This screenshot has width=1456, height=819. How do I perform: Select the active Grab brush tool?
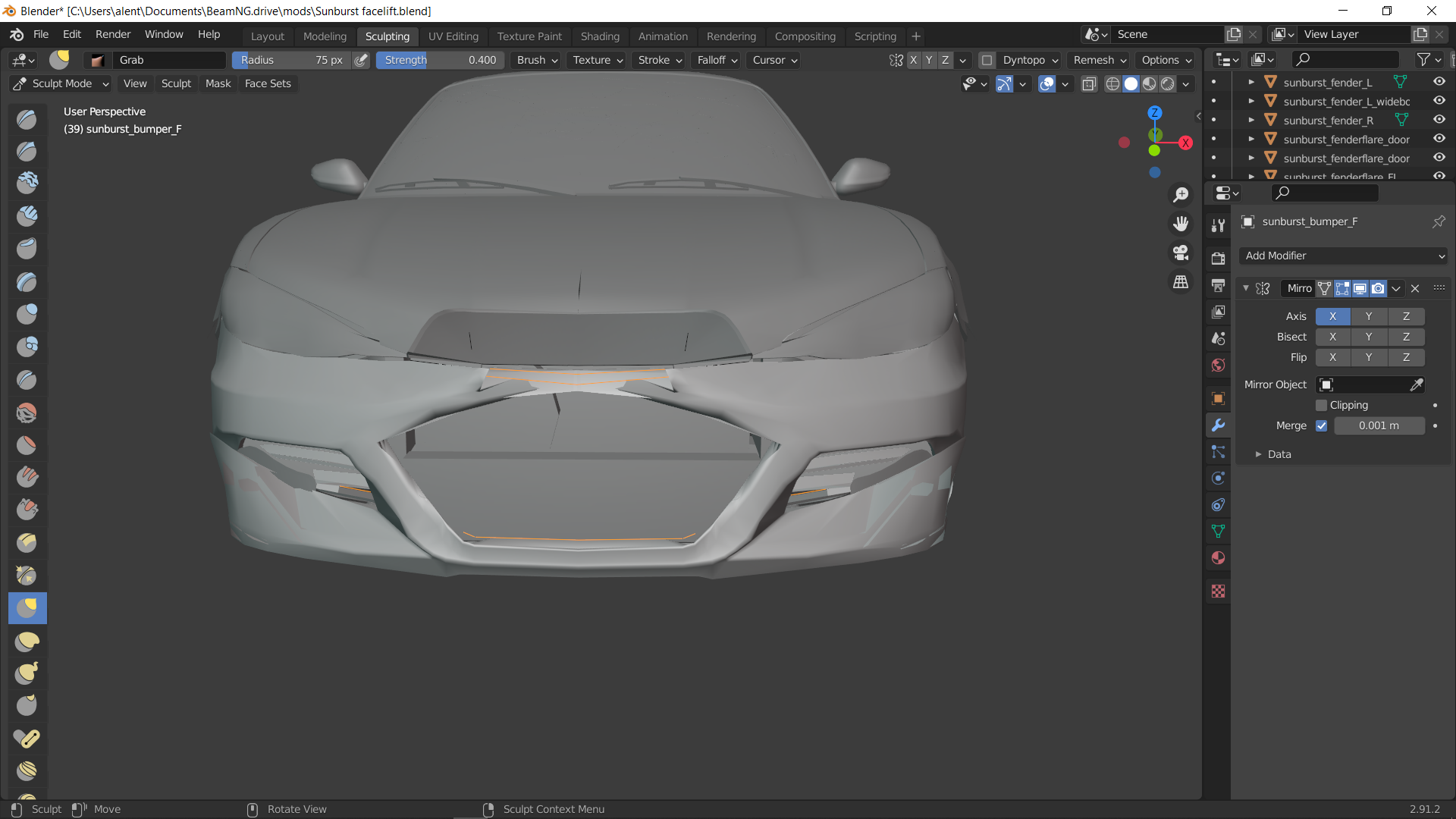[x=27, y=607]
